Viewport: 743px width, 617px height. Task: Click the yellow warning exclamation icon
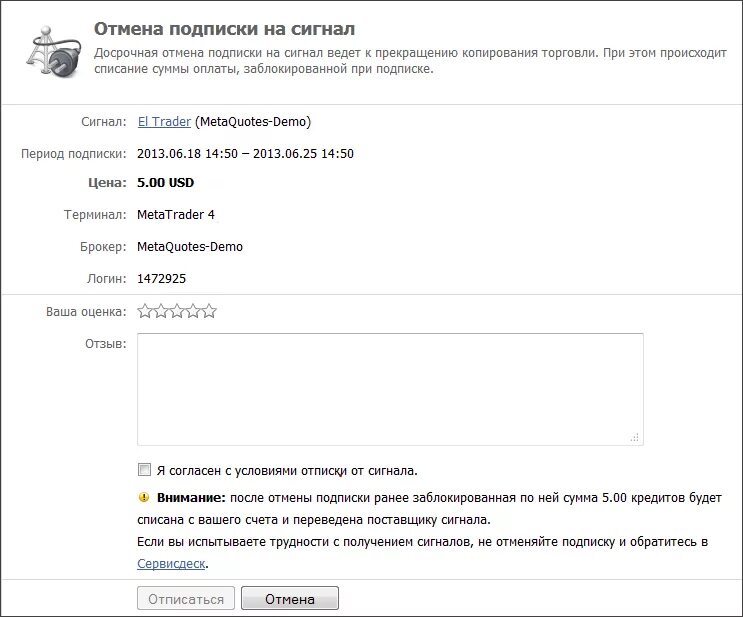click(144, 498)
